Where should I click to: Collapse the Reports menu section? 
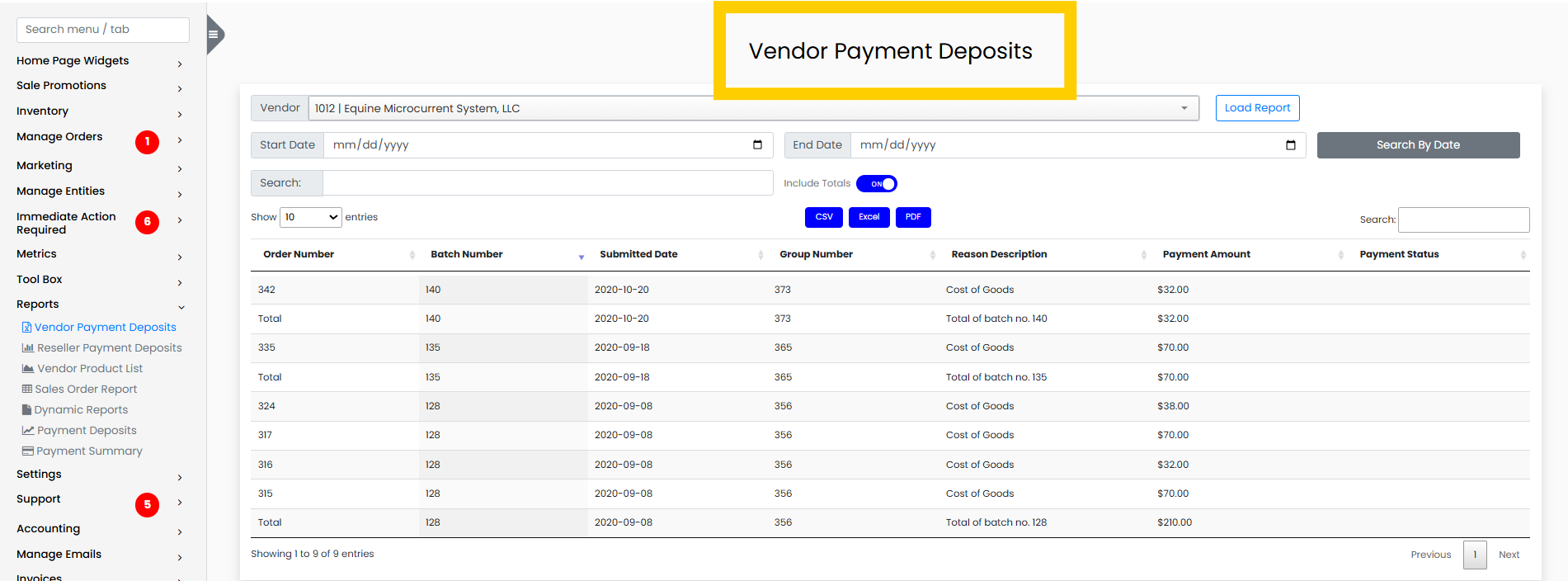[x=38, y=305]
